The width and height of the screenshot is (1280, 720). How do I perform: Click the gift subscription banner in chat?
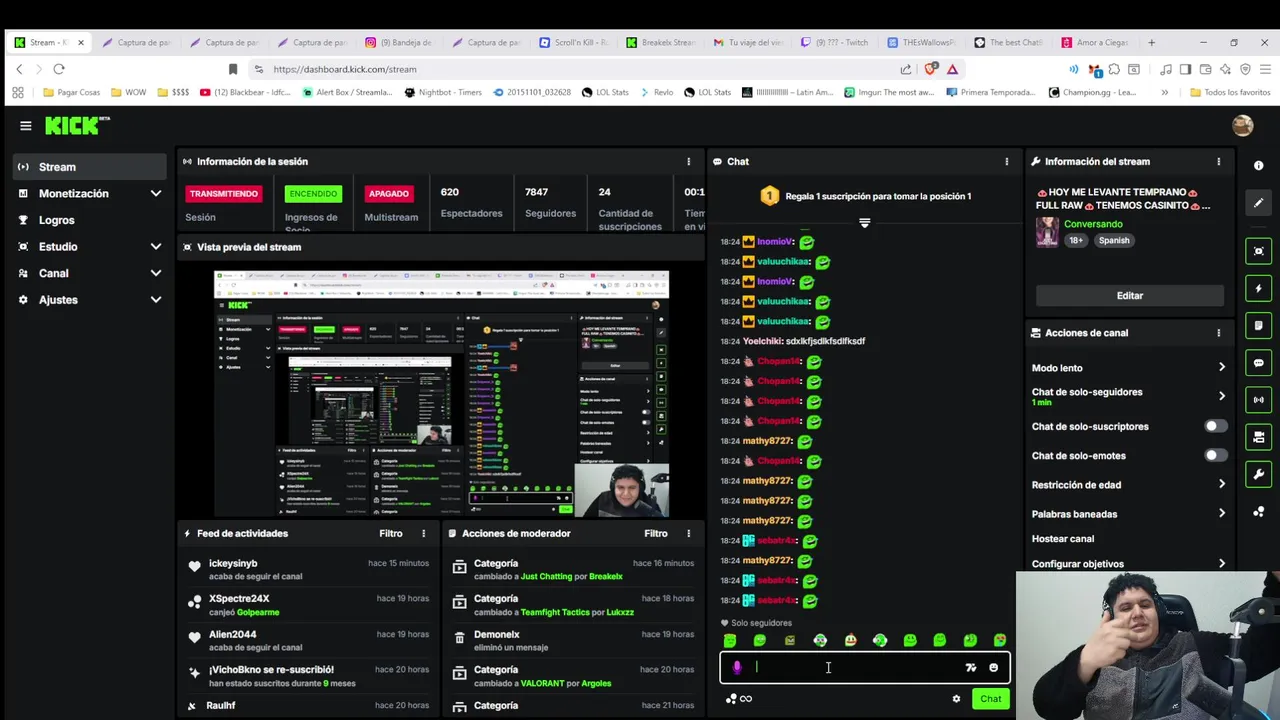(865, 196)
